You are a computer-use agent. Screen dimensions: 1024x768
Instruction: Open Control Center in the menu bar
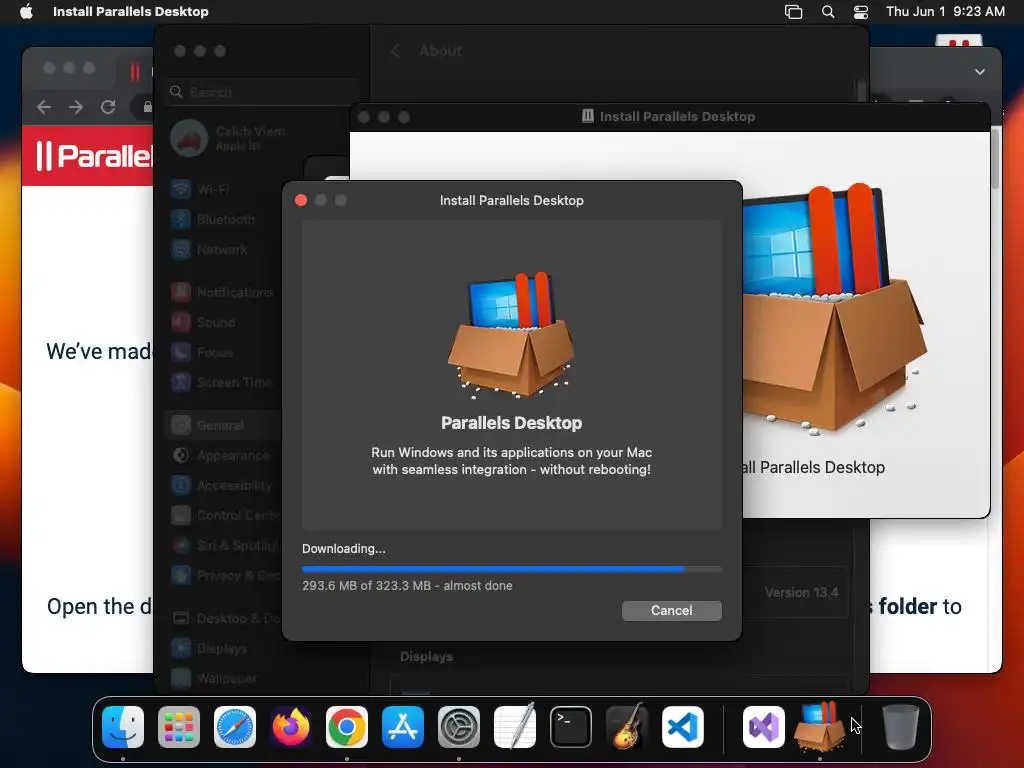pyautogui.click(x=861, y=12)
